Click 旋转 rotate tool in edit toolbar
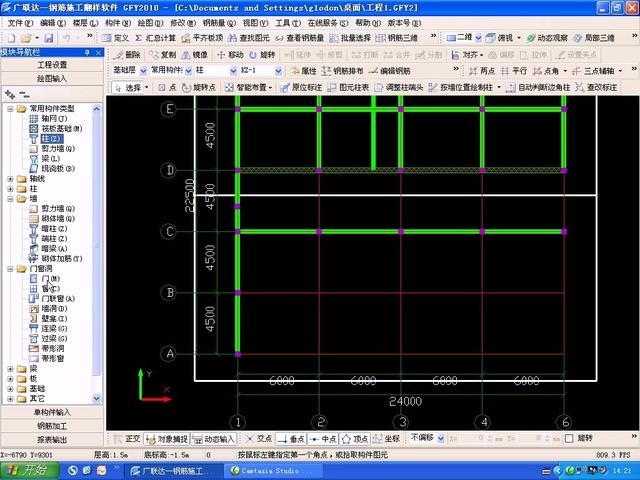This screenshot has height=480, width=640. tap(262, 55)
